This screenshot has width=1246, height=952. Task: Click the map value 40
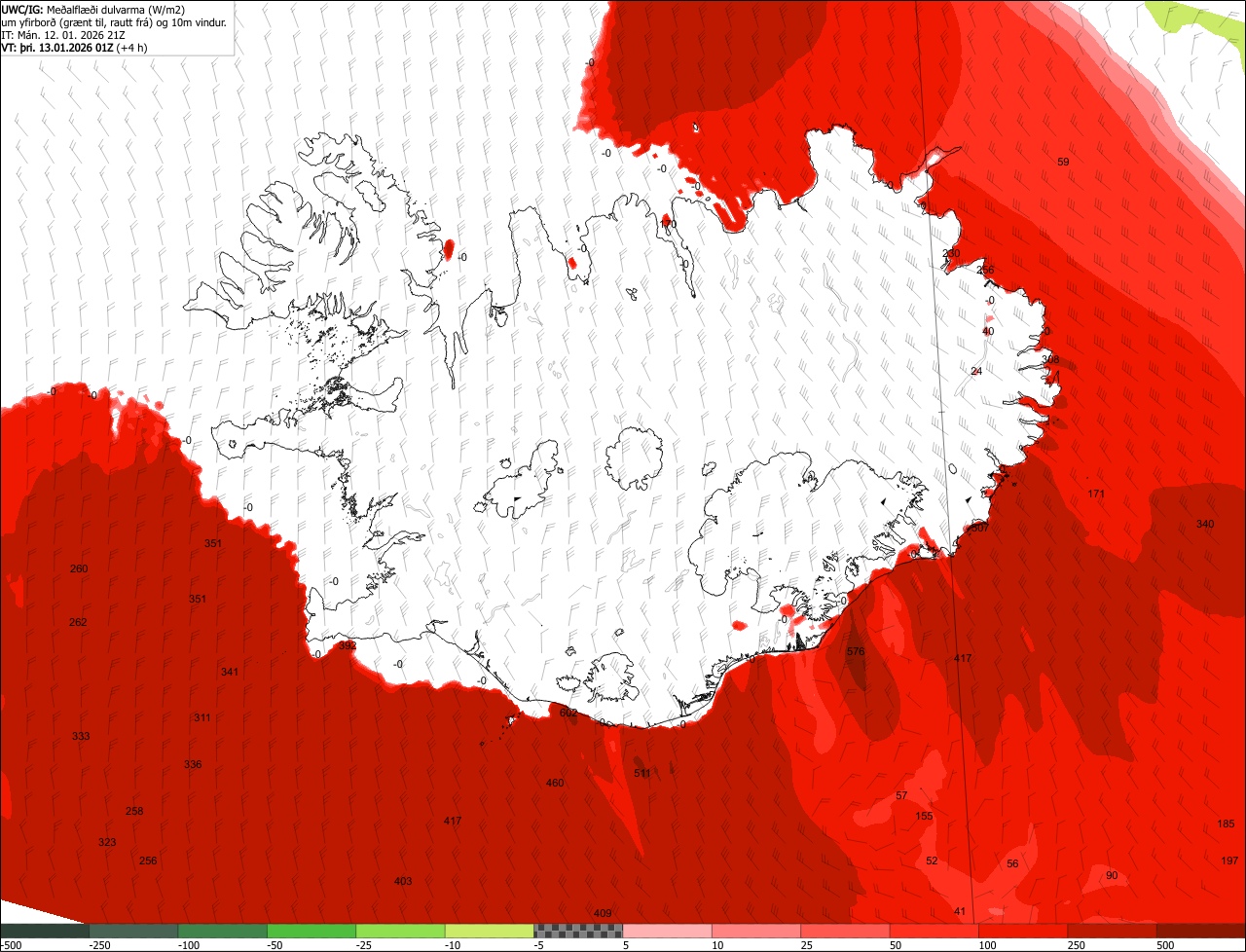(988, 331)
